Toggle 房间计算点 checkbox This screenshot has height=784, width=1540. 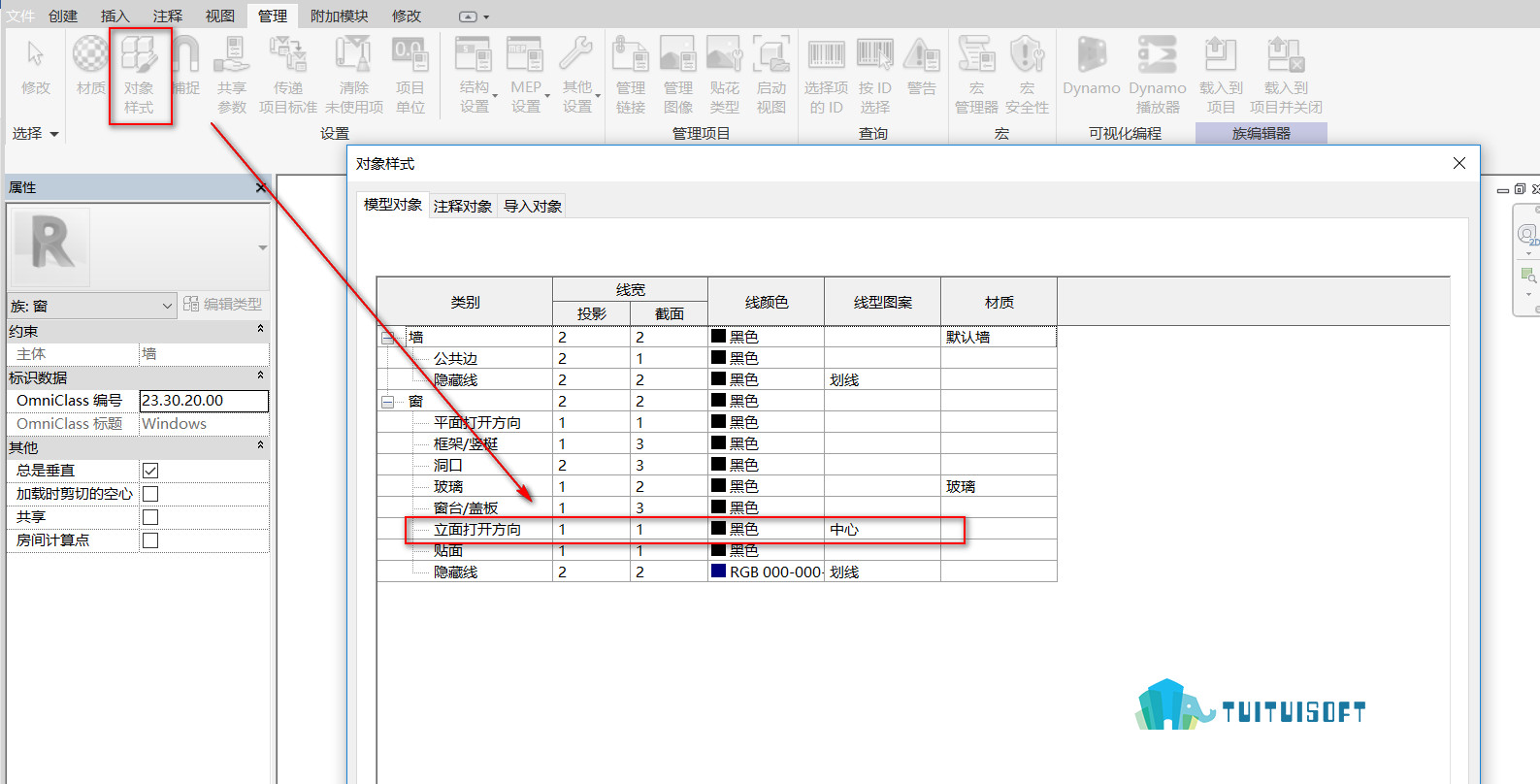click(150, 540)
